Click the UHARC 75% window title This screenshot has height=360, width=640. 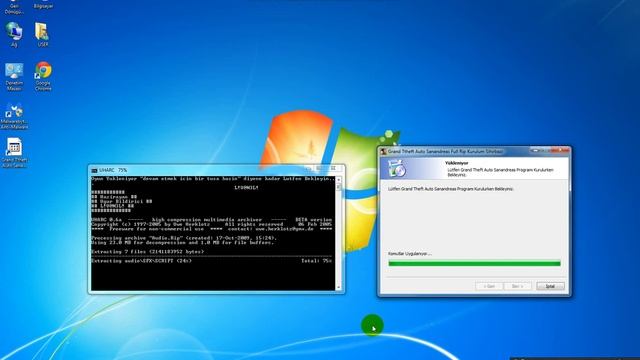click(x=113, y=170)
